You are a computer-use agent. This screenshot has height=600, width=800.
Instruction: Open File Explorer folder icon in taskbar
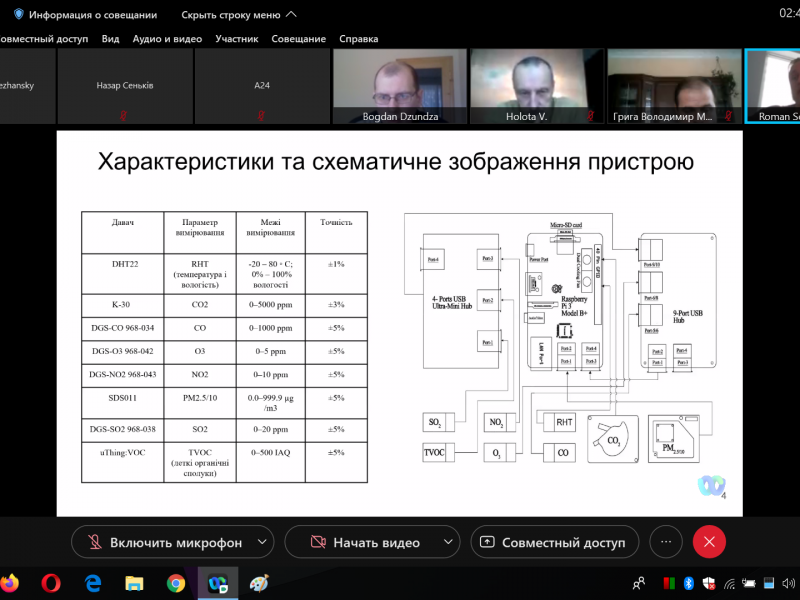(135, 583)
